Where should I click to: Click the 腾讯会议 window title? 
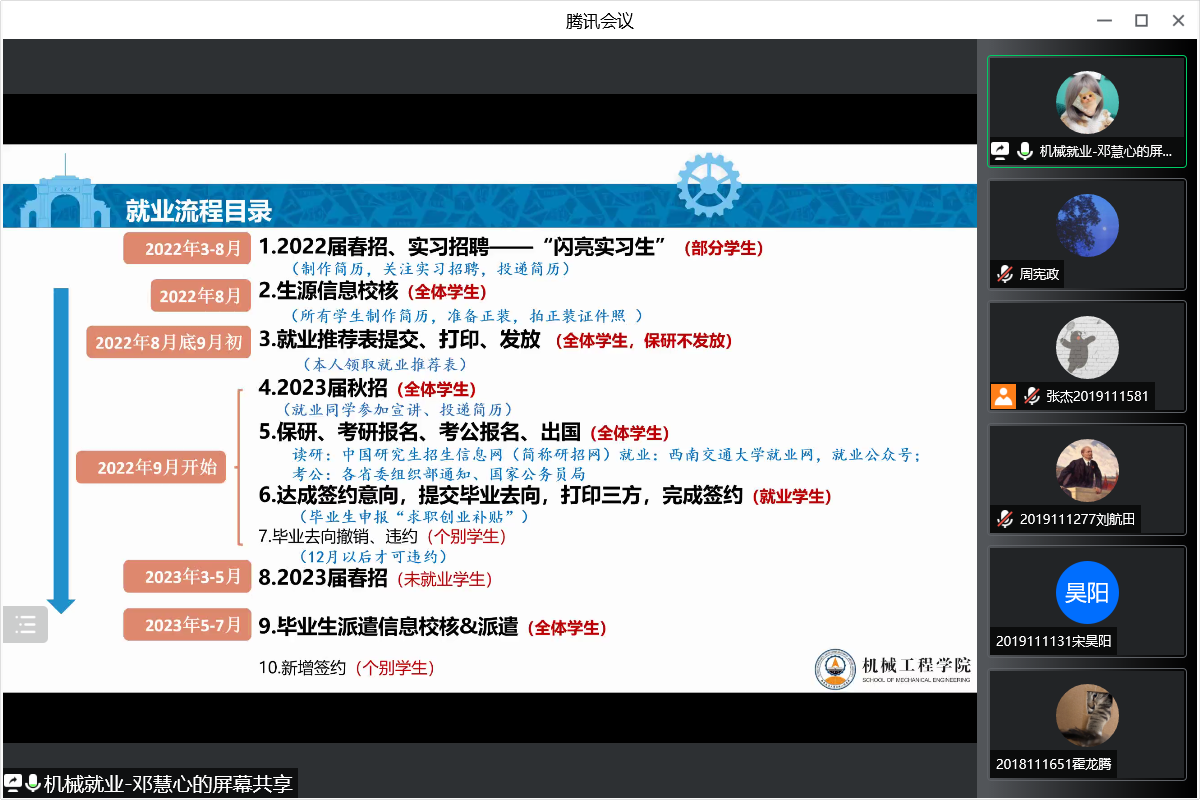point(600,21)
